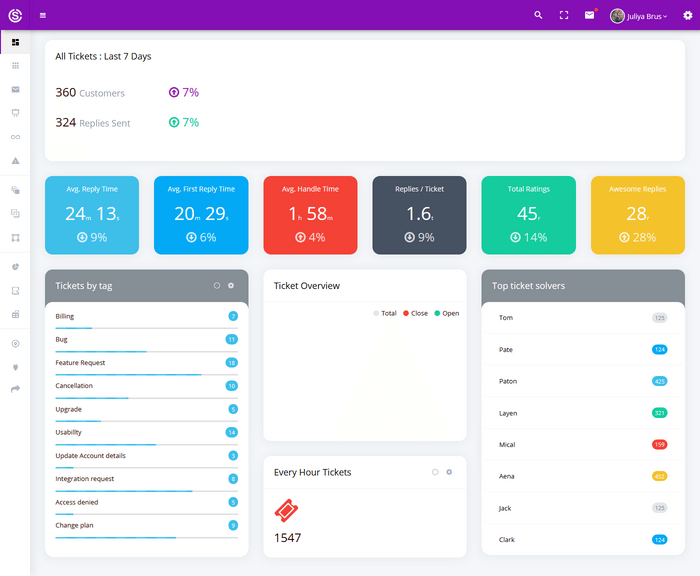The height and width of the screenshot is (576, 700).
Task: Click Mical's red 159 badge
Action: pos(660,445)
